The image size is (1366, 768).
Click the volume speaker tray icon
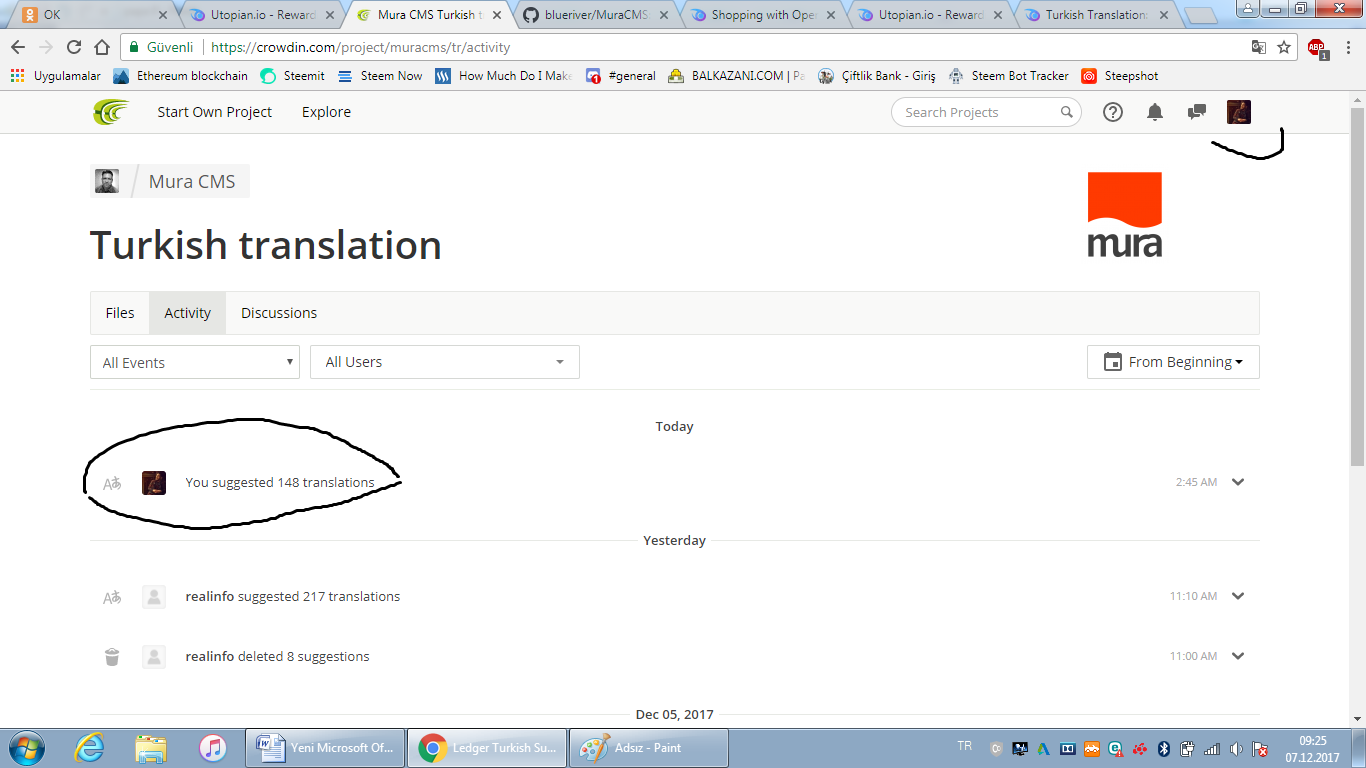coord(1236,748)
